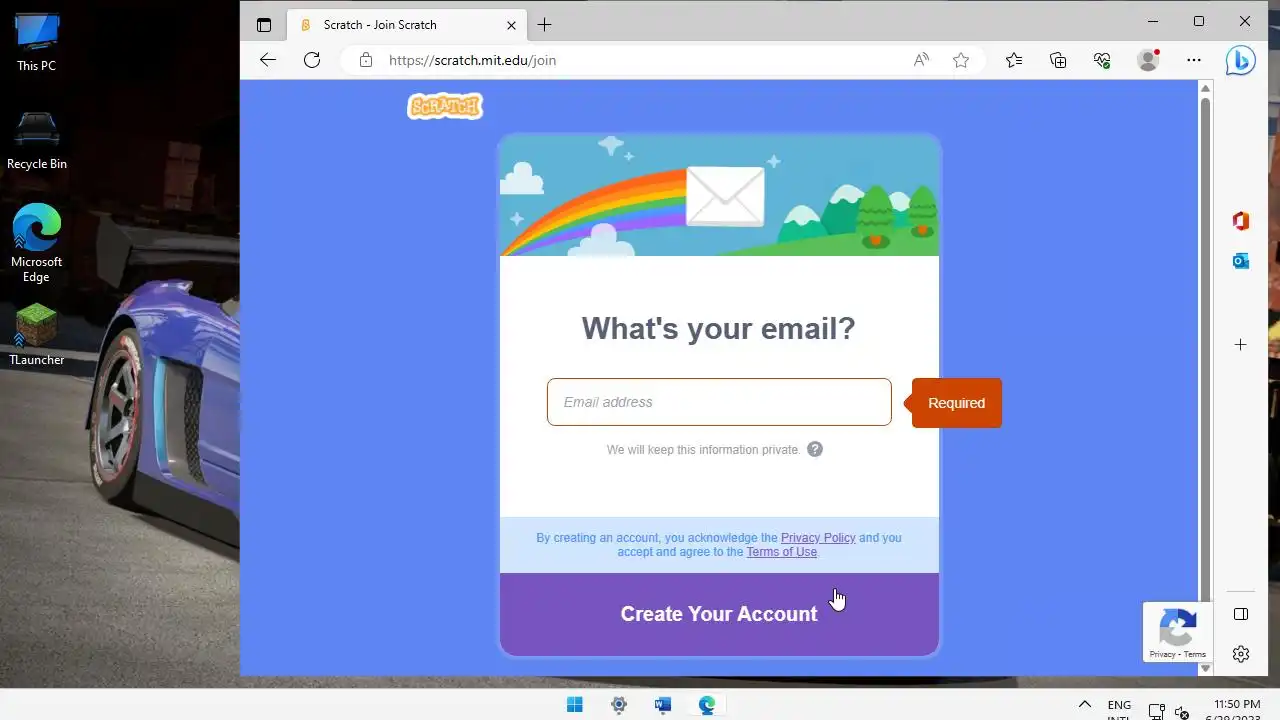Click 'We will keep this information private' text

pos(704,450)
